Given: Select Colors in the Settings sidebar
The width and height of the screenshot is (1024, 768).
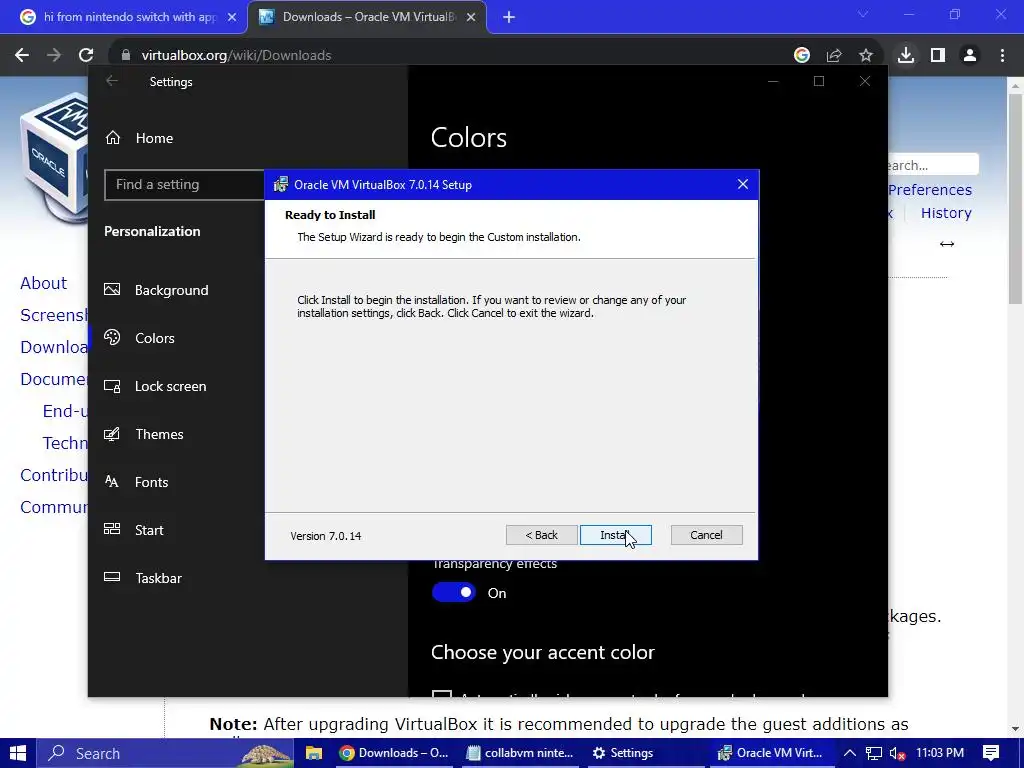Looking at the screenshot, I should [155, 338].
